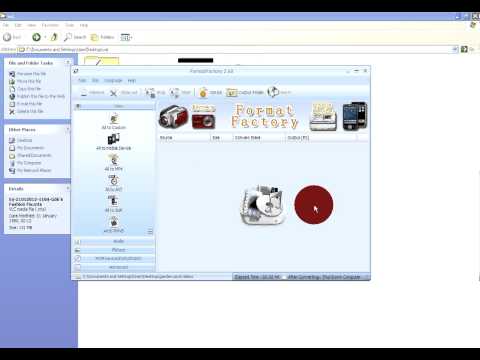
Task: Open Edit menu in Explorer window
Action: [18, 25]
